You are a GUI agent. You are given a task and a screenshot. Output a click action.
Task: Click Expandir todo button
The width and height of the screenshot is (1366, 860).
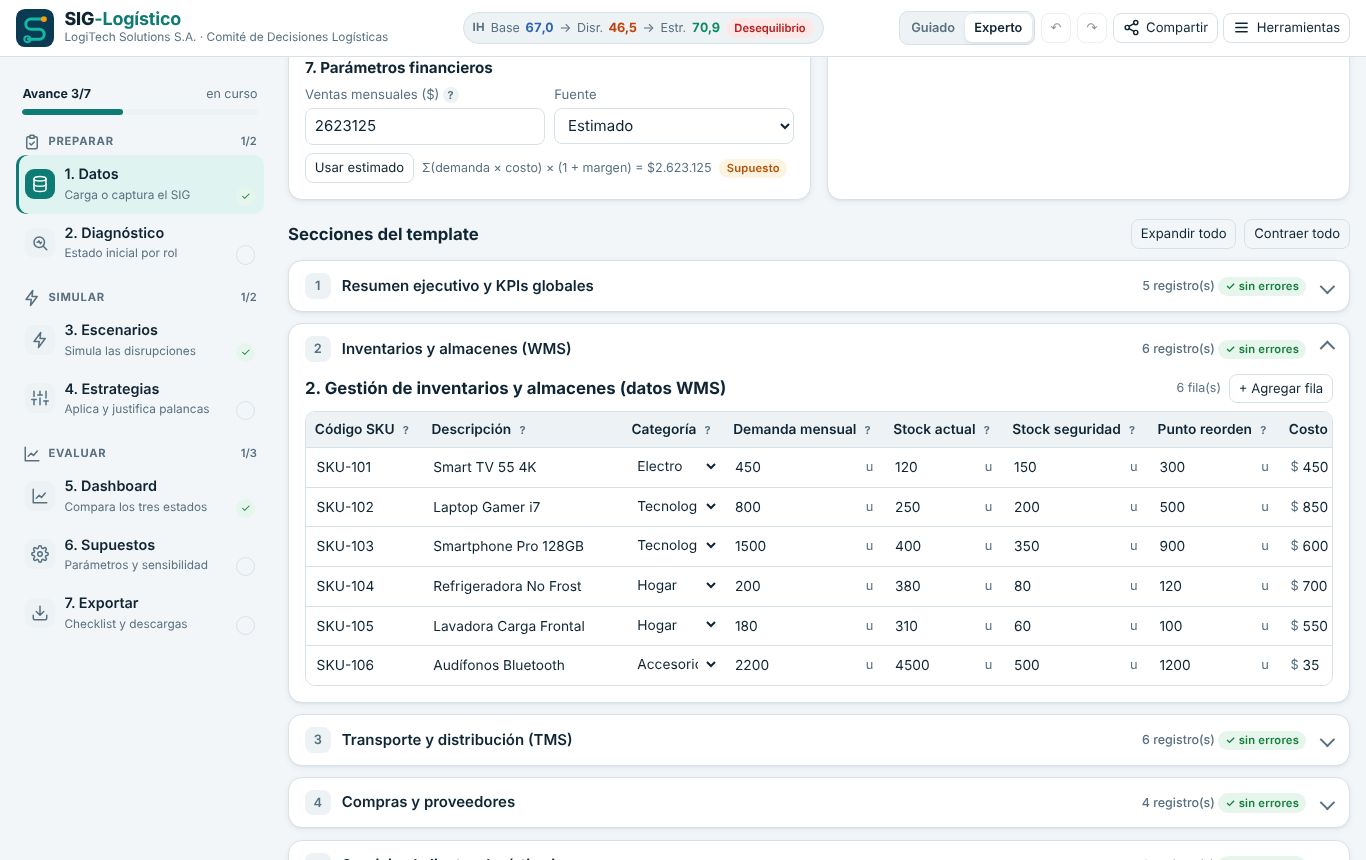[x=1183, y=234]
